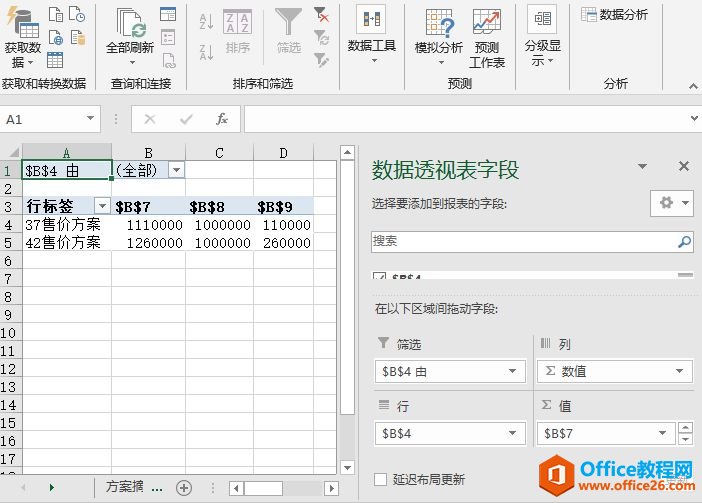Click the Insert Function fx icon
The width and height of the screenshot is (702, 503).
coord(222,119)
